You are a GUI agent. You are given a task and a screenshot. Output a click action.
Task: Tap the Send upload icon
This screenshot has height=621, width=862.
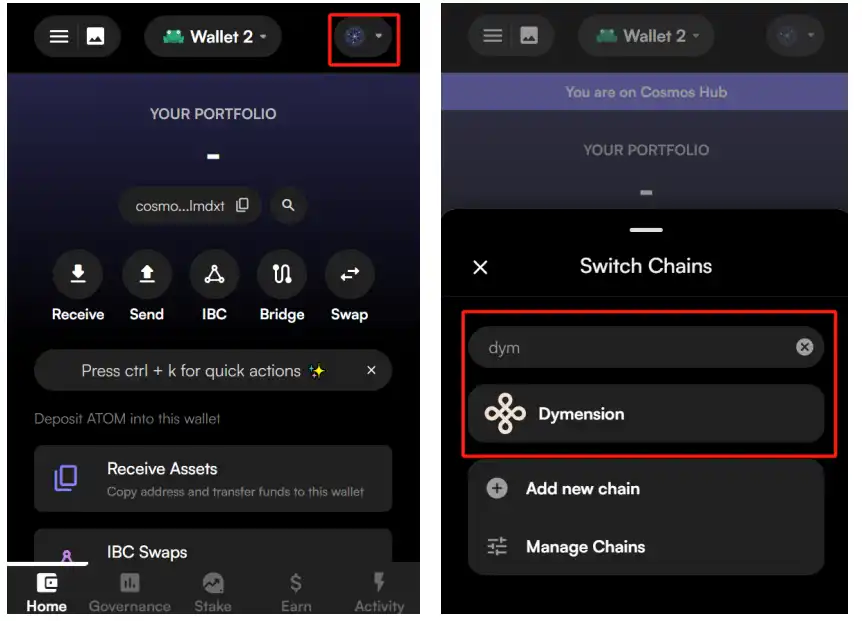pyautogui.click(x=147, y=274)
